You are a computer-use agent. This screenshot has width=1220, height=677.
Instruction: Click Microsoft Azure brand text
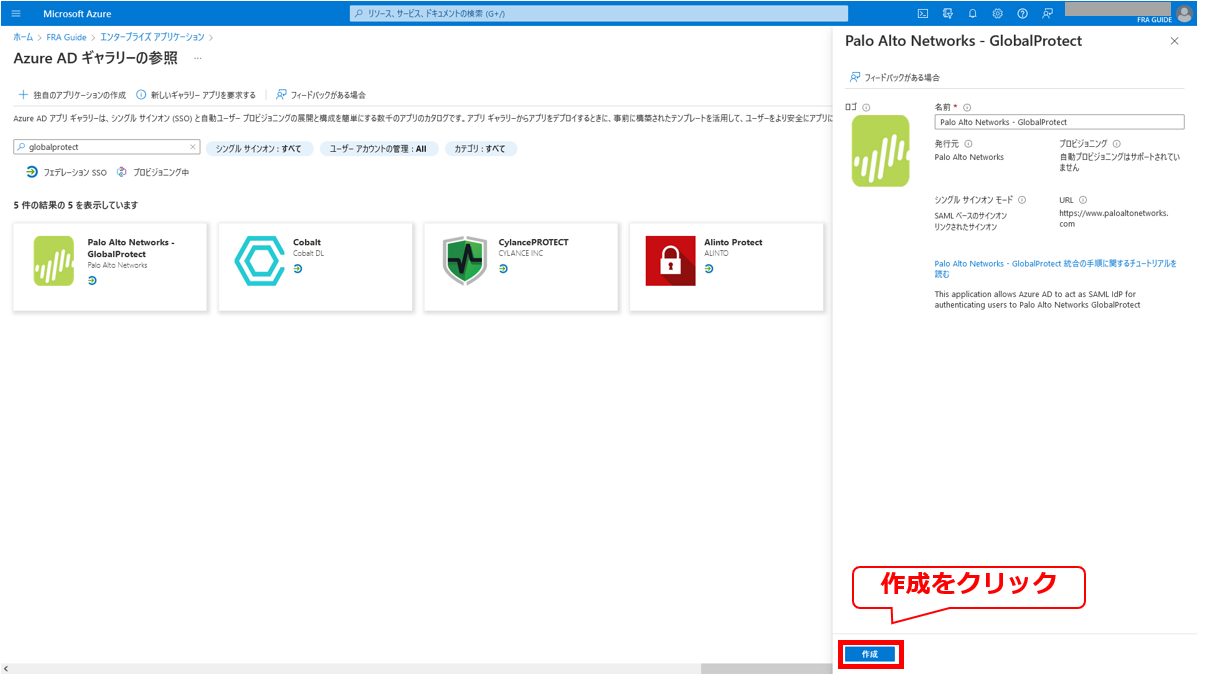pyautogui.click(x=77, y=14)
